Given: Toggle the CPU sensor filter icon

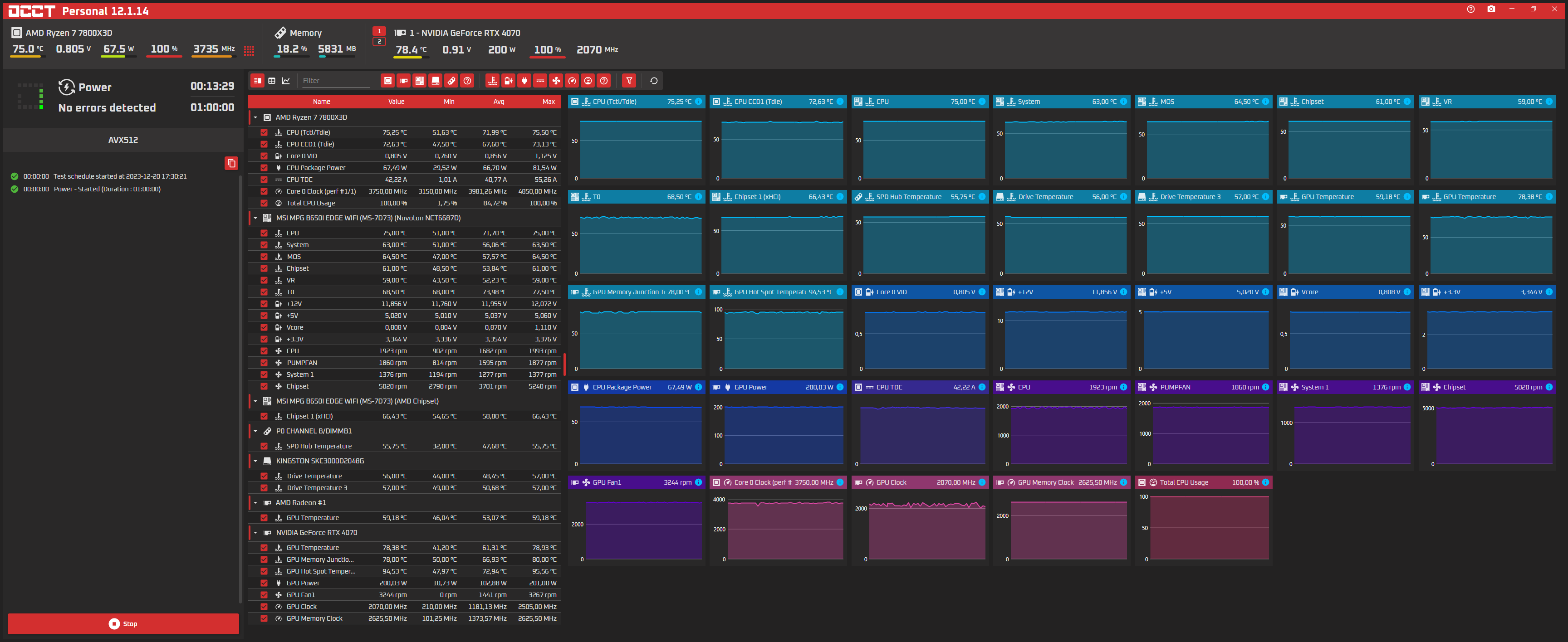Looking at the screenshot, I should (388, 81).
